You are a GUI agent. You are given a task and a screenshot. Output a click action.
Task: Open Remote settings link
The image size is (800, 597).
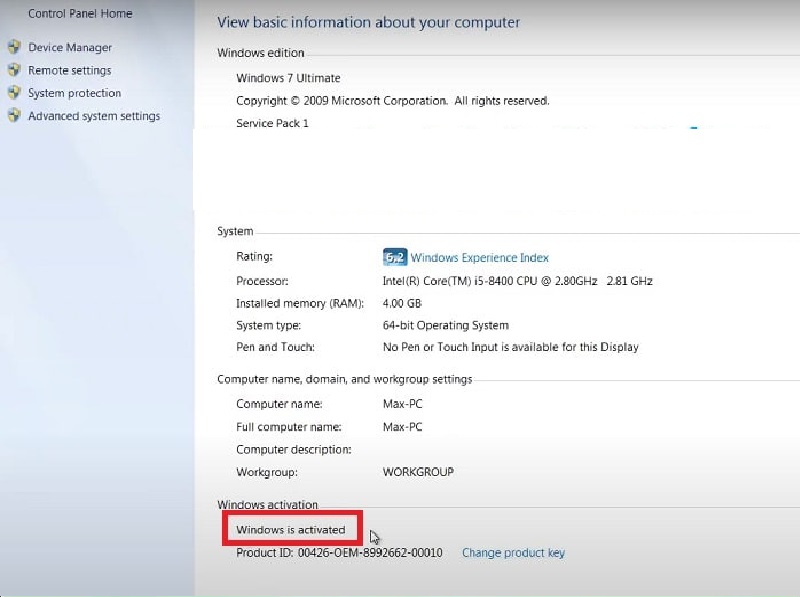(69, 70)
